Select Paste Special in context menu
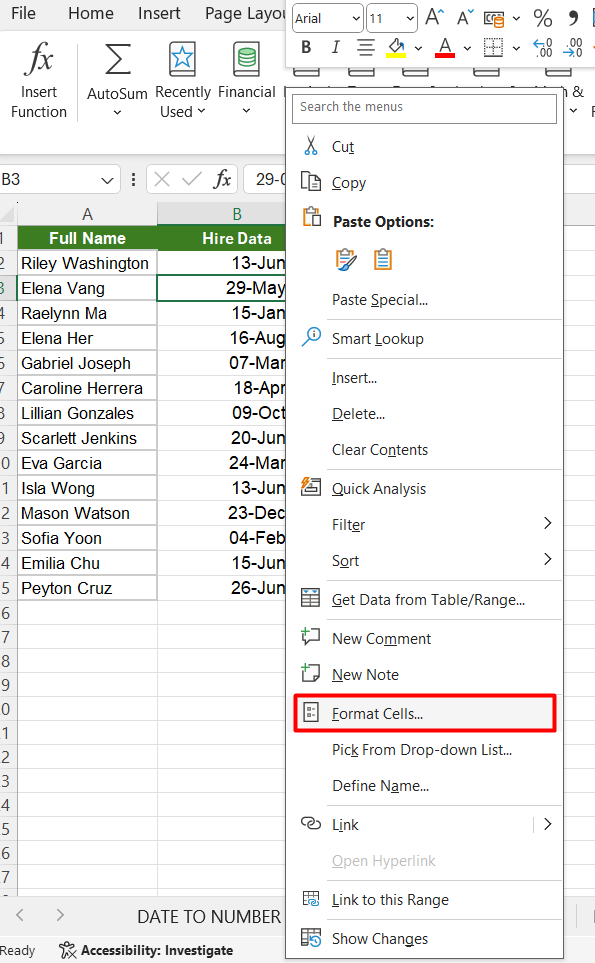 click(379, 300)
